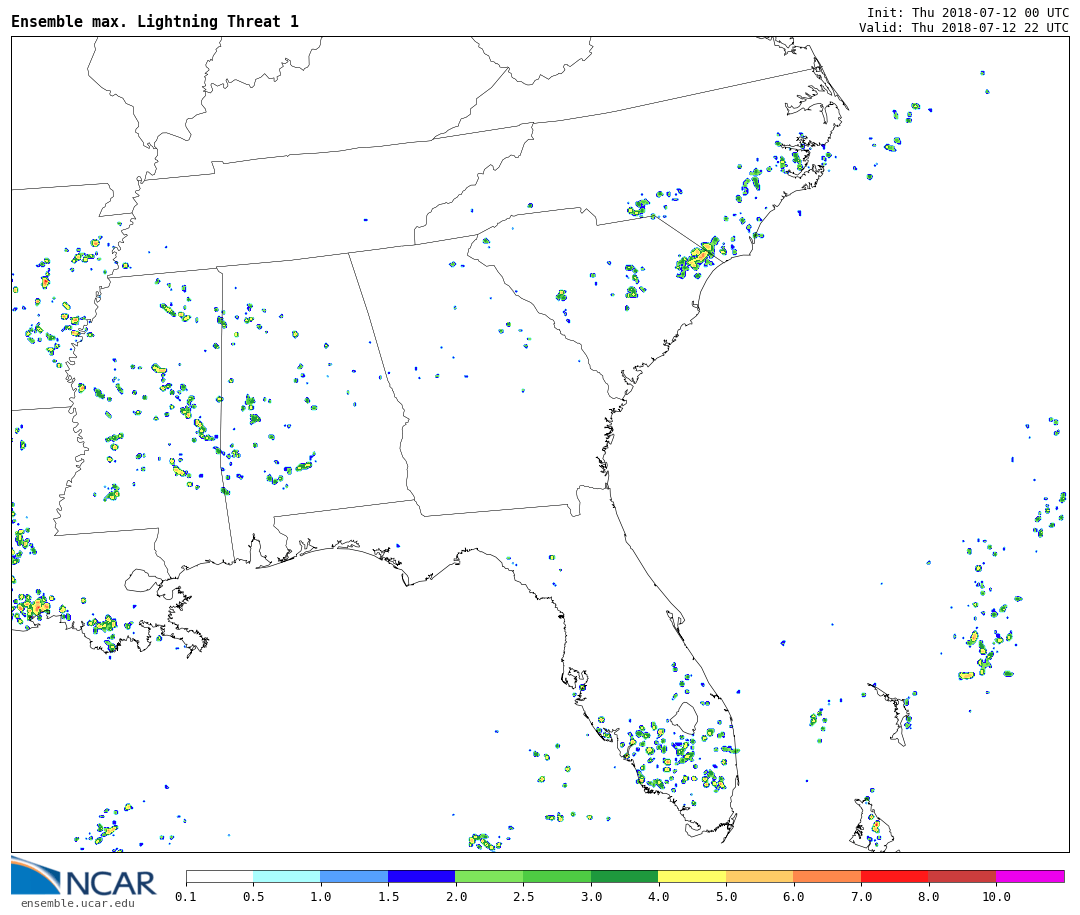Click the dark green colorbar swatch
Image resolution: width=1080 pixels, height=915 pixels.
[x=624, y=876]
